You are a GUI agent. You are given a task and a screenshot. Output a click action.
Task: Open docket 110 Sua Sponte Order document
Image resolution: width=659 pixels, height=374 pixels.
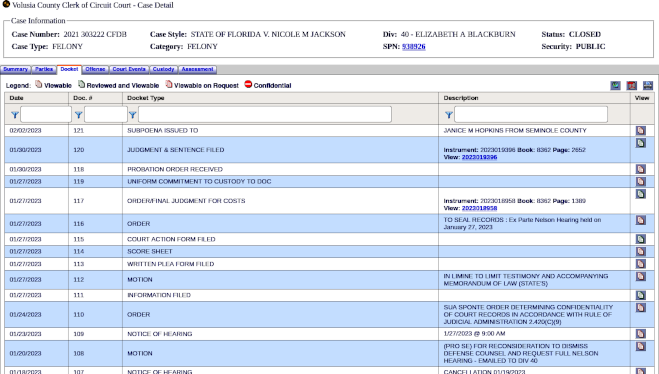click(641, 308)
